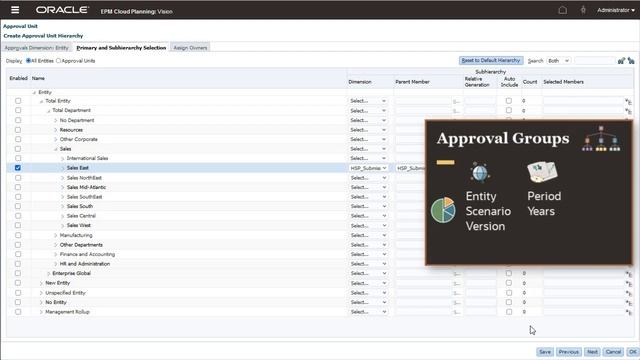Click the Oracle logo
Viewport: 640px width, 360px height.
62,10
